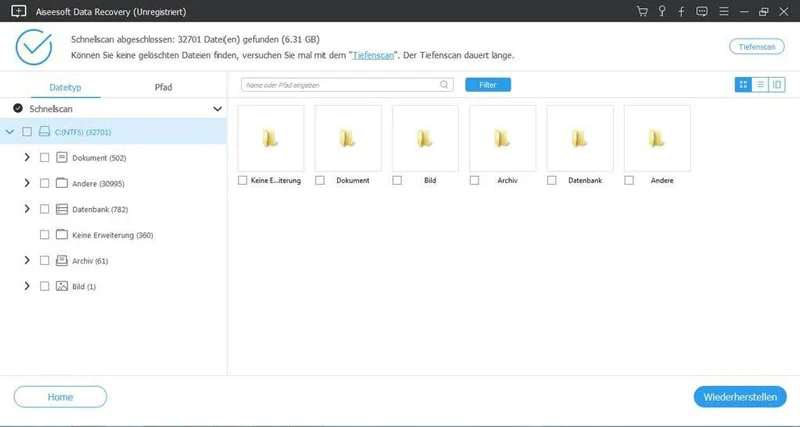The height and width of the screenshot is (427, 800).
Task: Open the Facebook icon in title bar
Action: (x=681, y=11)
